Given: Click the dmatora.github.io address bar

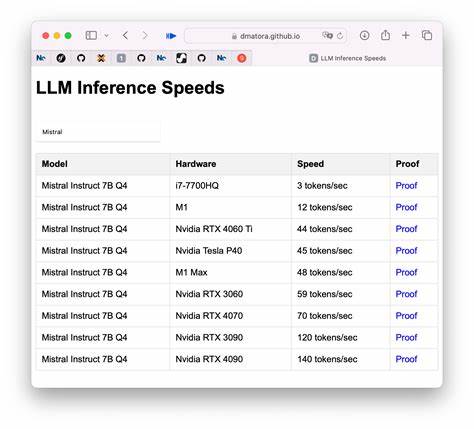Looking at the screenshot, I should [265, 36].
